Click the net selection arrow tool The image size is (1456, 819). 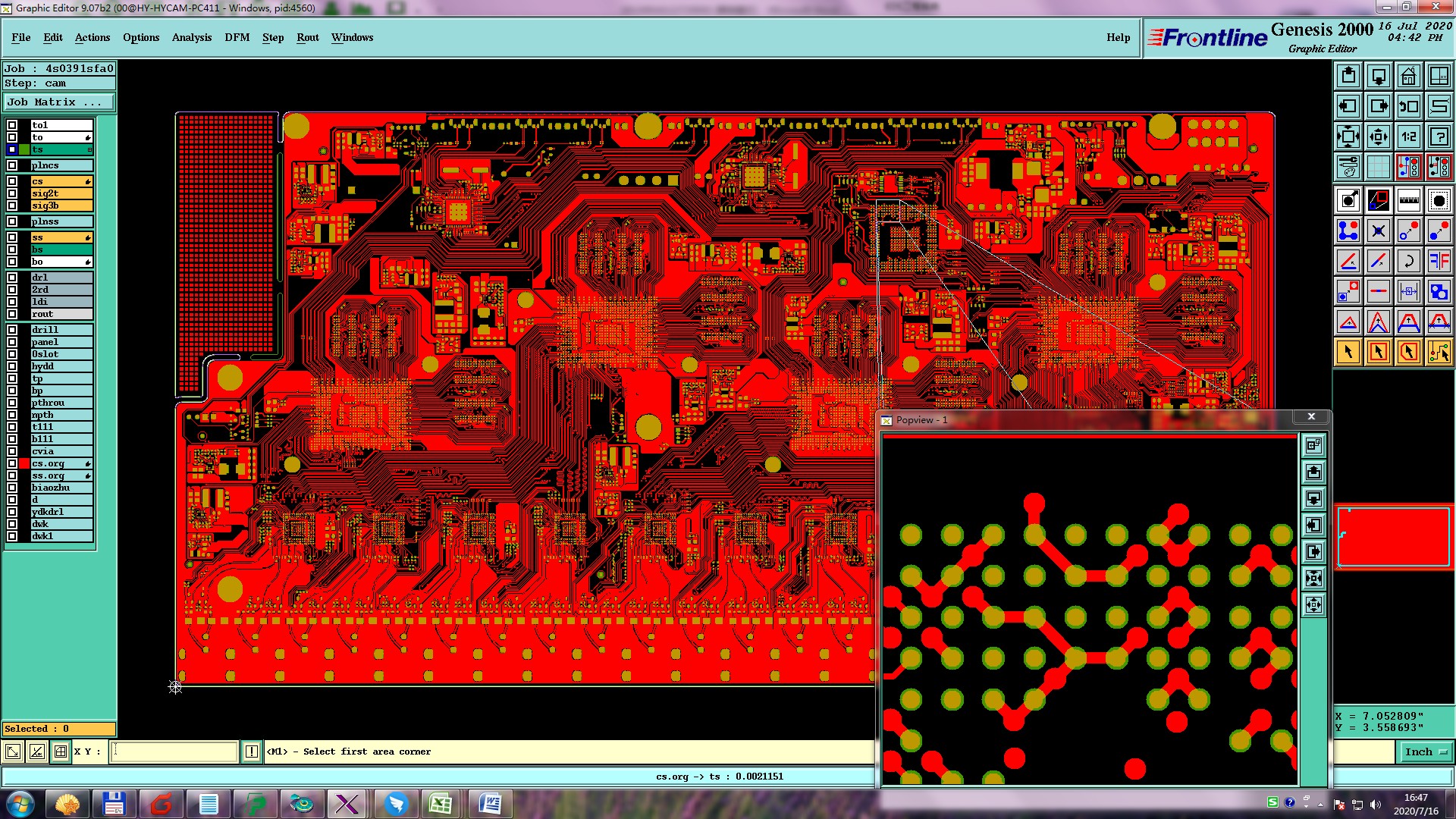pyautogui.click(x=1439, y=352)
